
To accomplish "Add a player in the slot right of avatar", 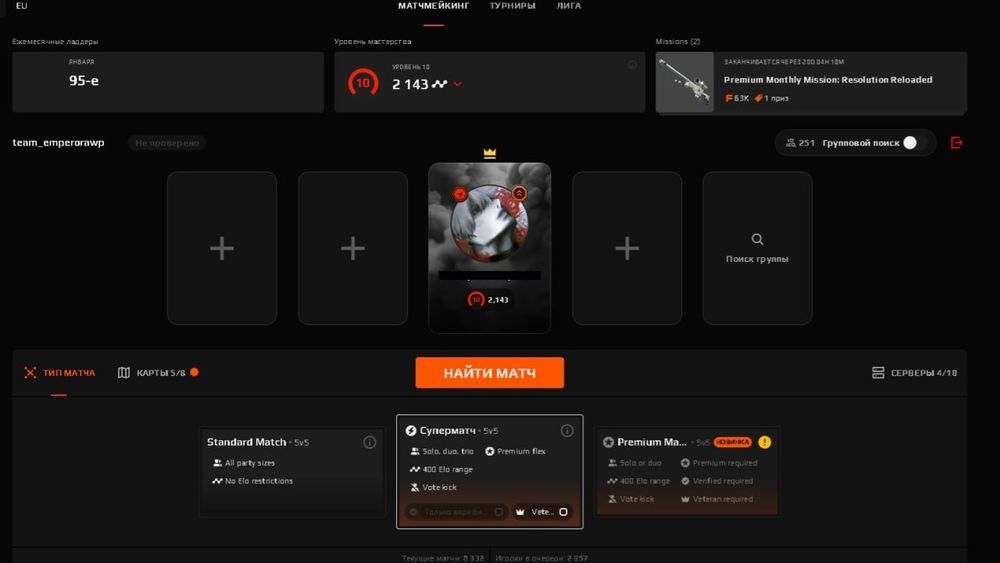I will 627,248.
